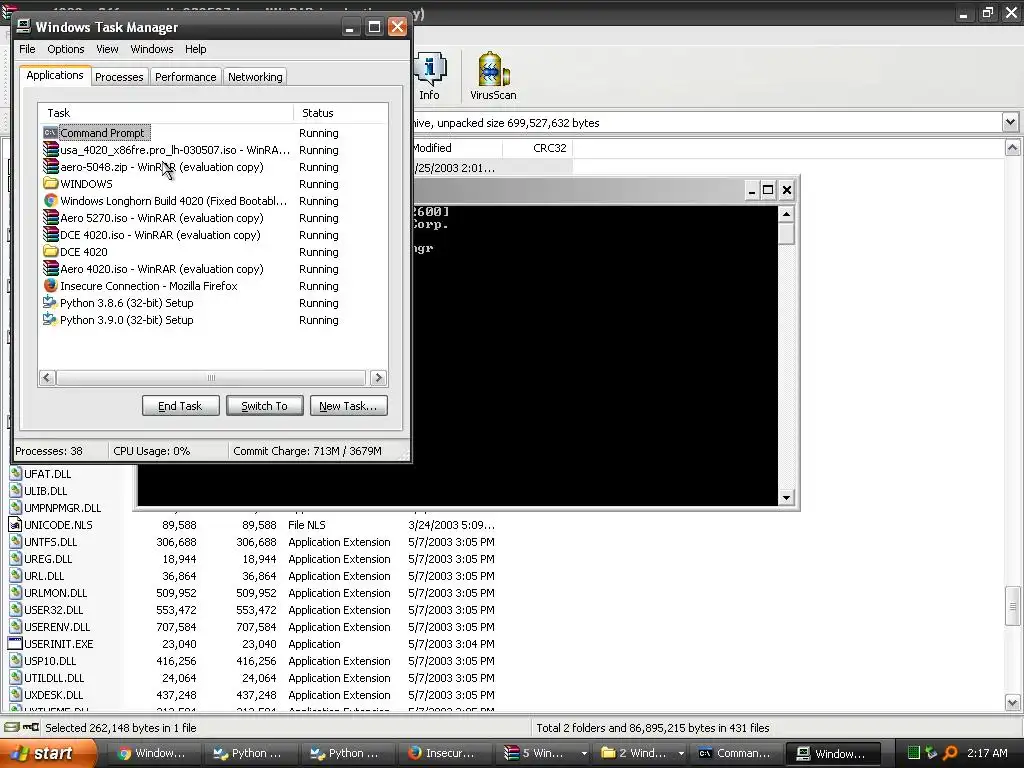Viewport: 1024px width, 768px height.
Task: Click the magnifier icon in the system tray
Action: [950, 753]
